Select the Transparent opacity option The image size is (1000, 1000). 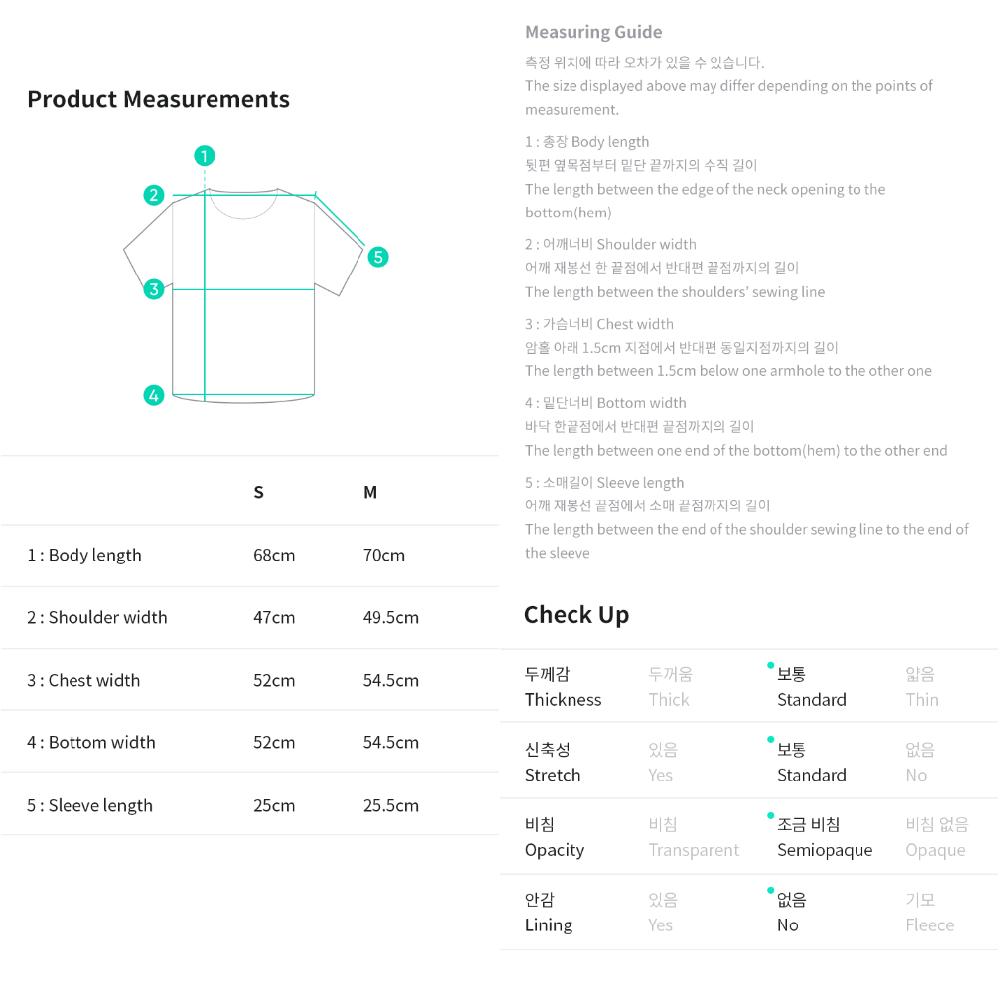[693, 837]
